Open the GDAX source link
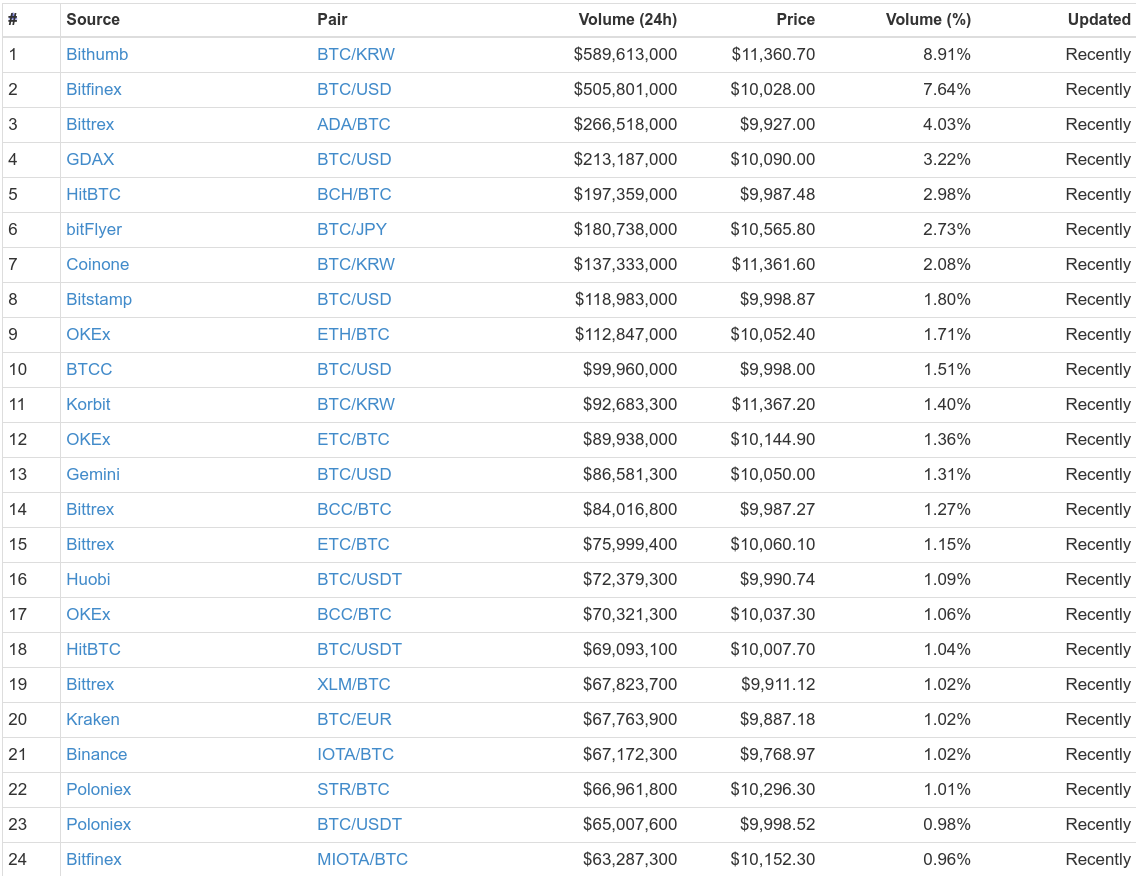Image resolution: width=1145 pixels, height=876 pixels. [x=91, y=160]
